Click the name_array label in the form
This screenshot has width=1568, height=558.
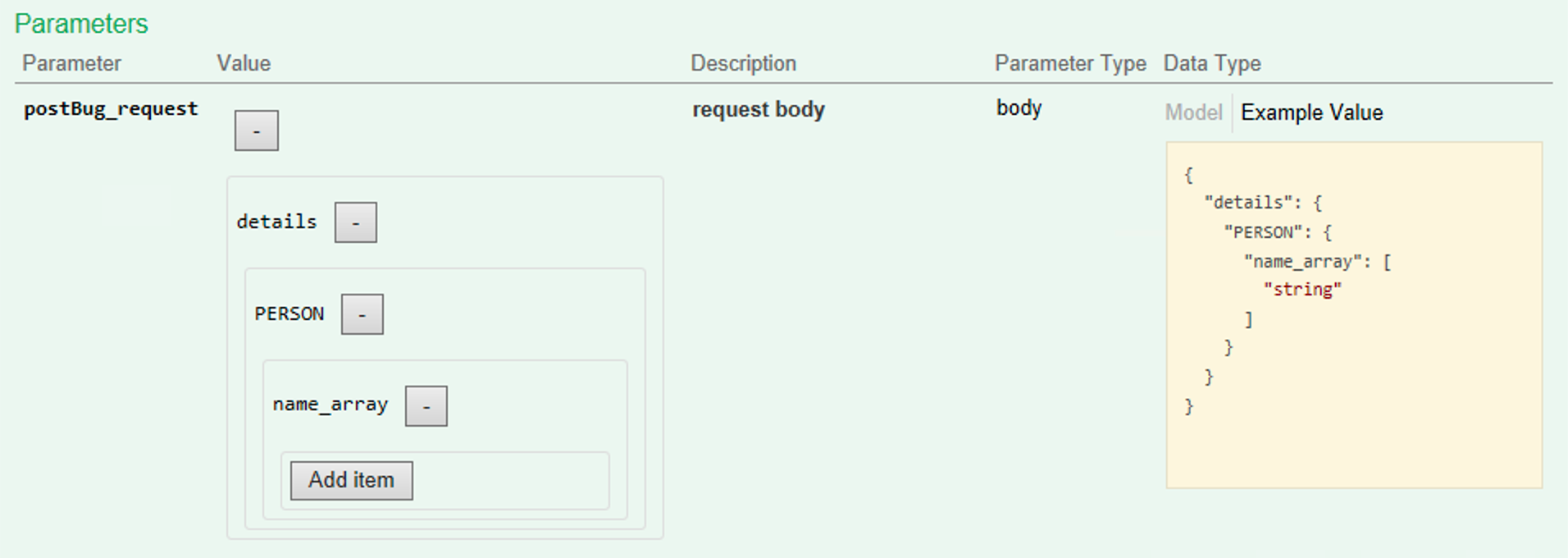330,404
